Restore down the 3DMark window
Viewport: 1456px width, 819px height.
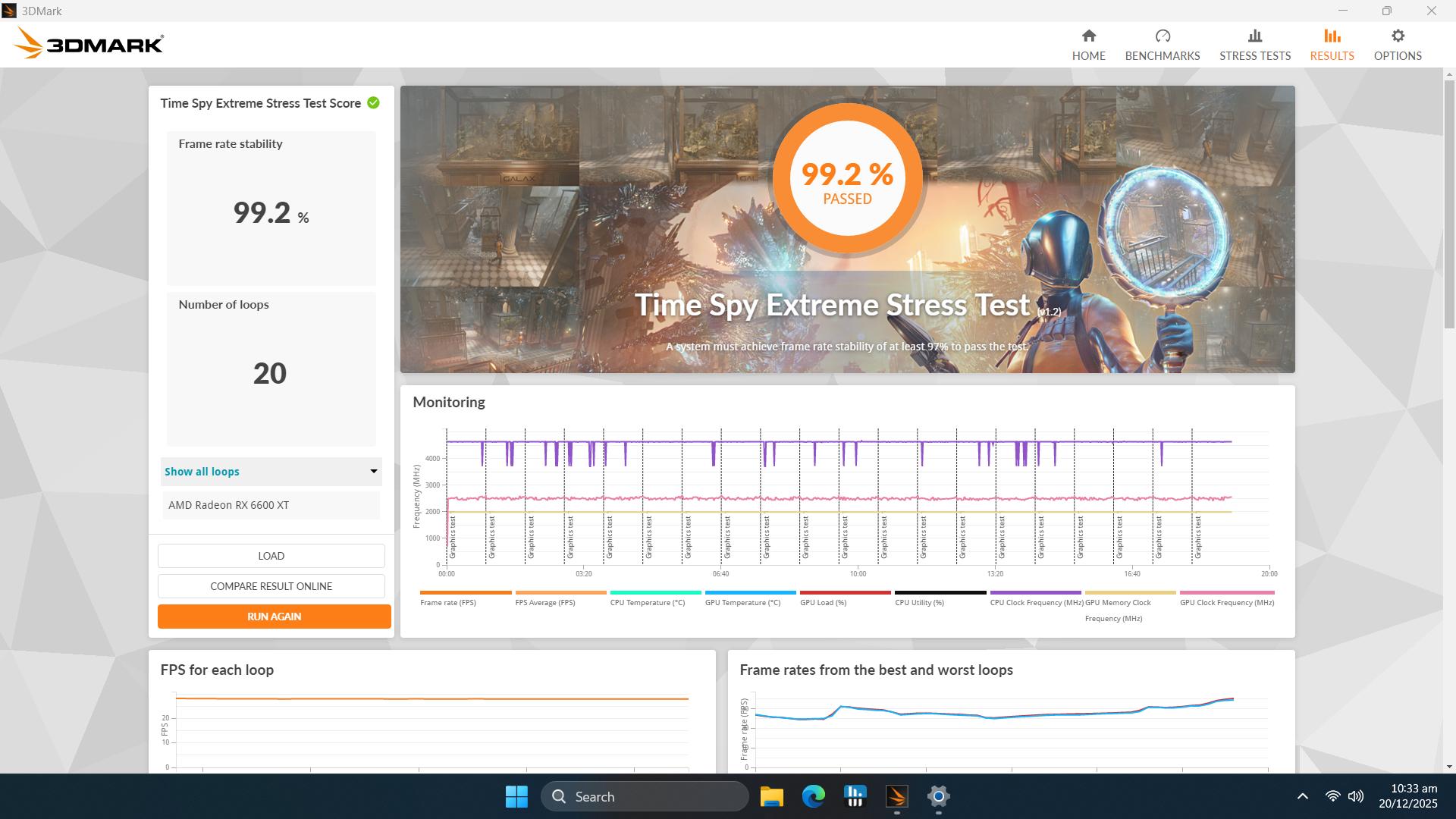pos(1386,11)
